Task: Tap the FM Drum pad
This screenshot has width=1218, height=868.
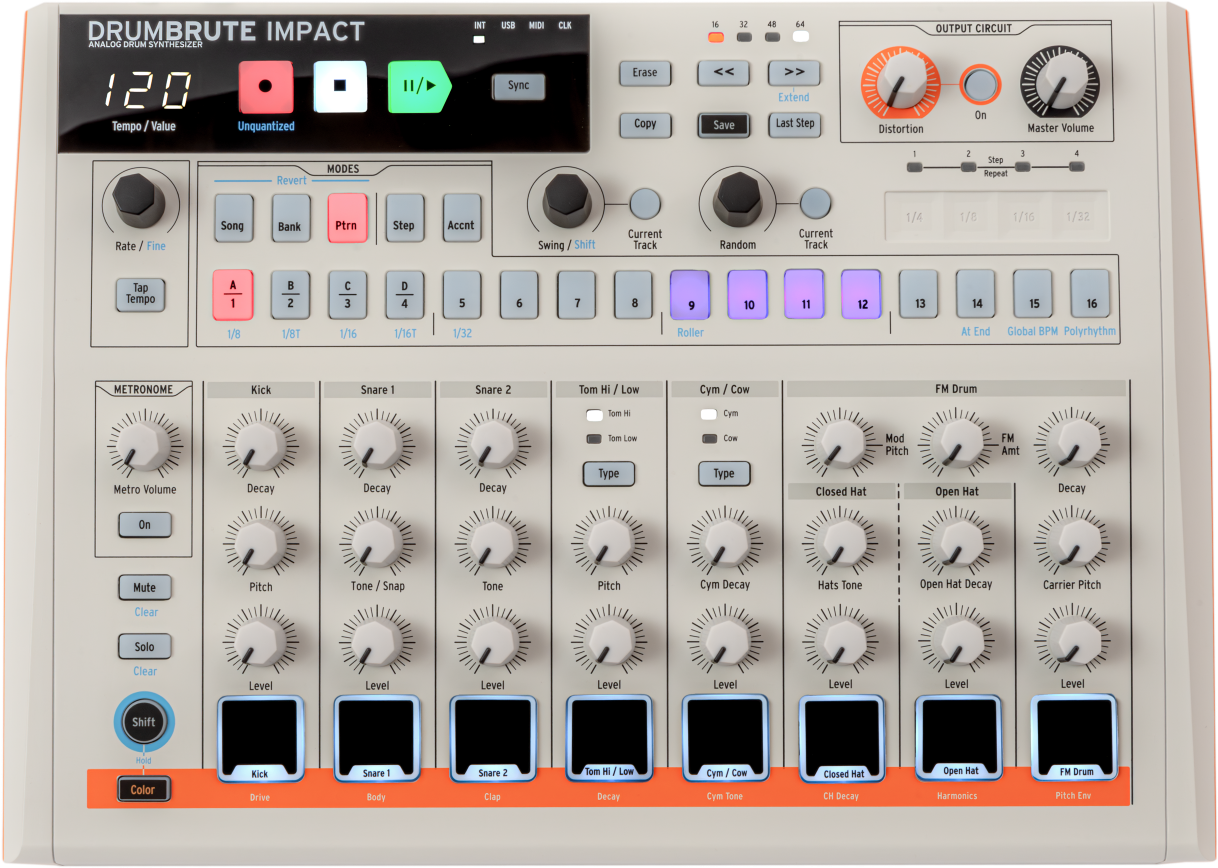Action: [1072, 736]
